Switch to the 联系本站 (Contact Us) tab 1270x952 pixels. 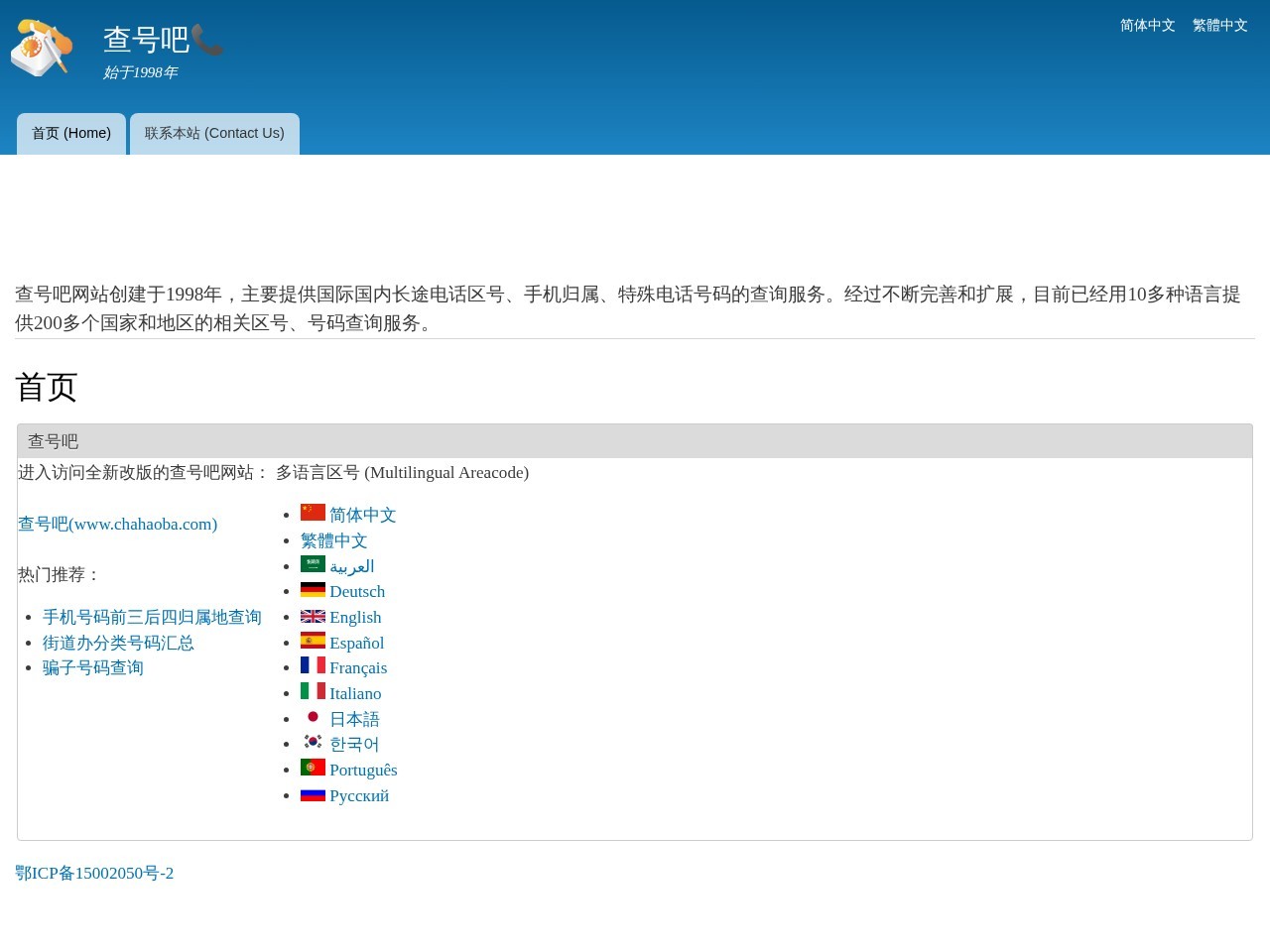[x=214, y=133]
